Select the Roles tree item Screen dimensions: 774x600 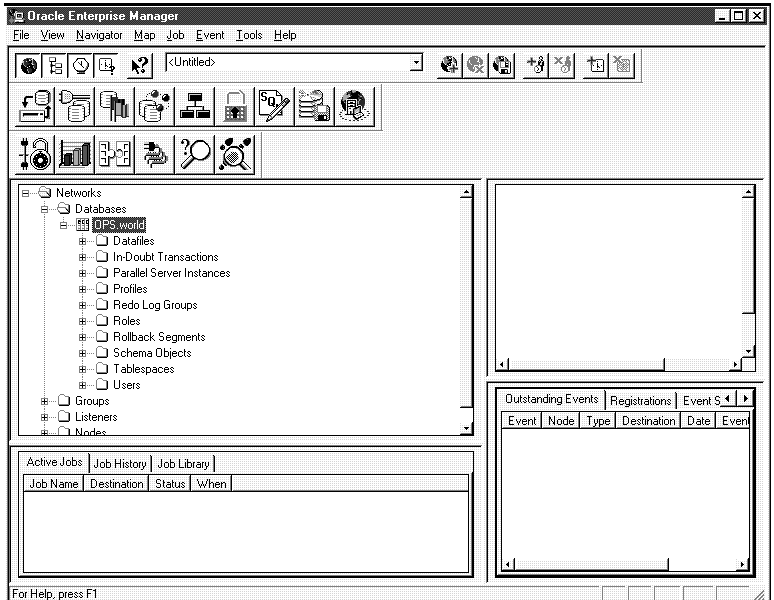coord(127,321)
